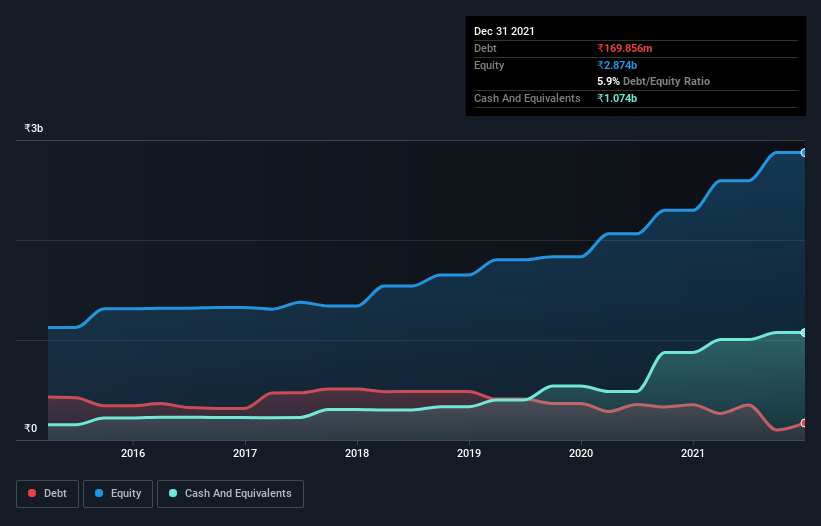The image size is (821, 526).
Task: Click the 2021 x-axis label
Action: coord(693,453)
